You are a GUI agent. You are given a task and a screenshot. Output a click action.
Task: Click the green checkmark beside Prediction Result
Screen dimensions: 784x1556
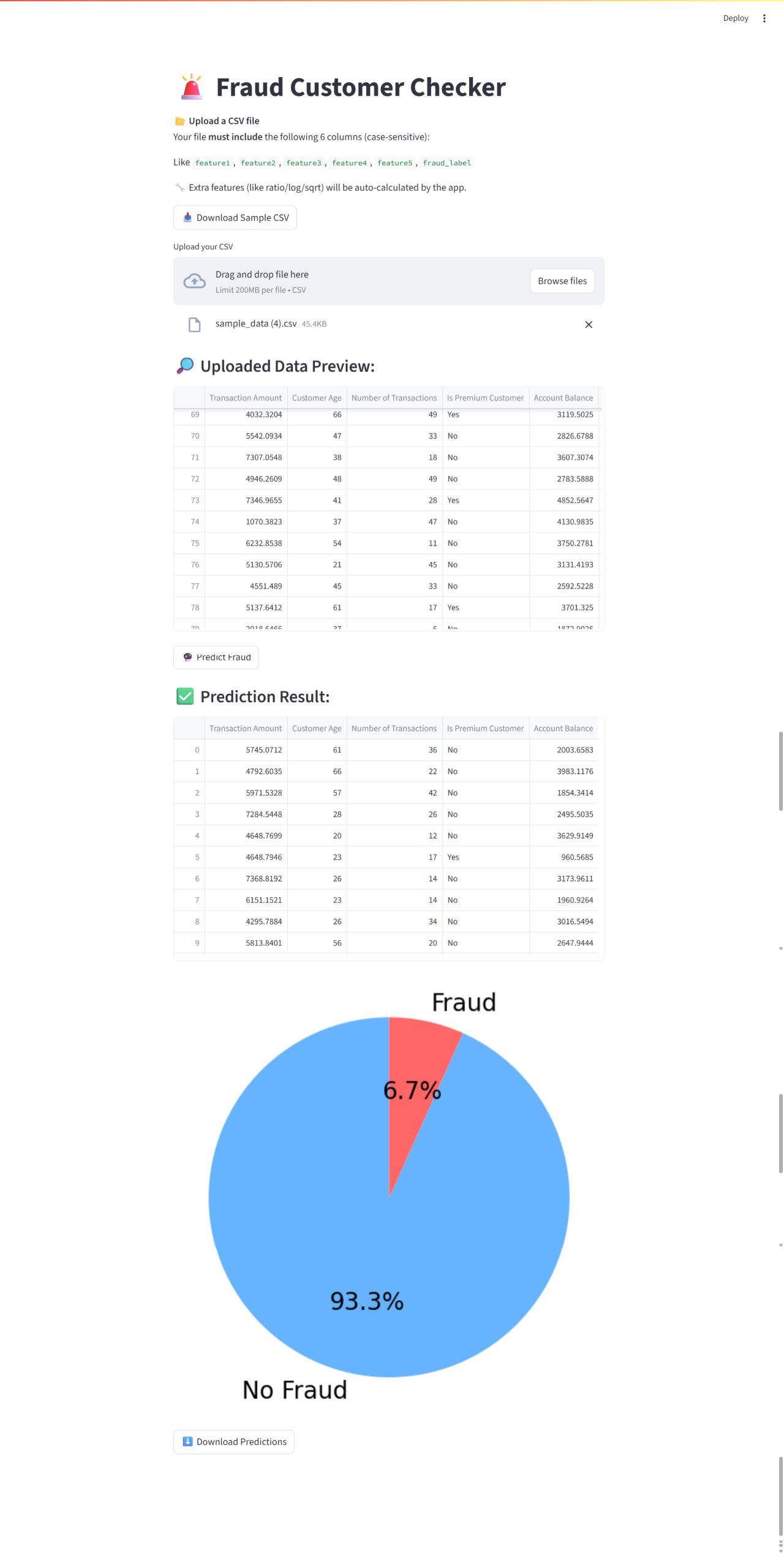185,697
